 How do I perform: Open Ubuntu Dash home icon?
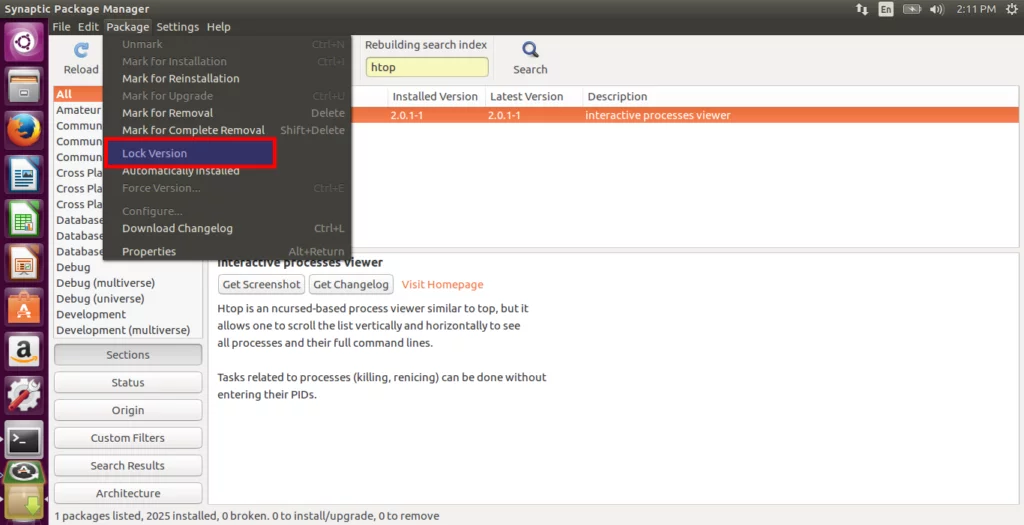click(x=24, y=42)
